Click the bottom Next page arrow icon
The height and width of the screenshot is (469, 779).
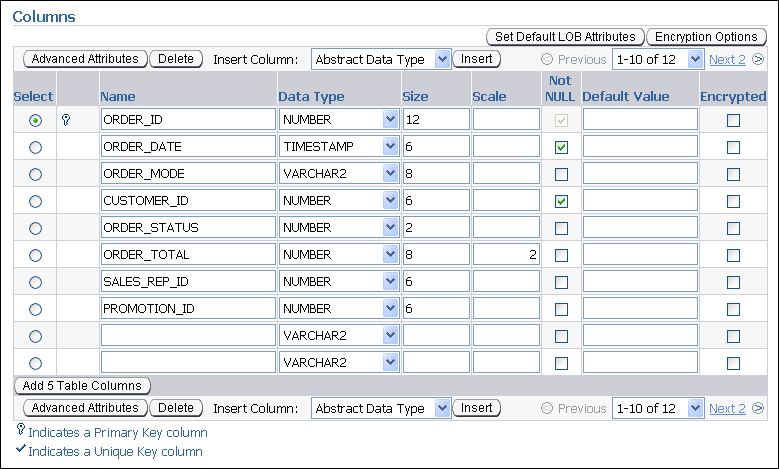coord(758,408)
